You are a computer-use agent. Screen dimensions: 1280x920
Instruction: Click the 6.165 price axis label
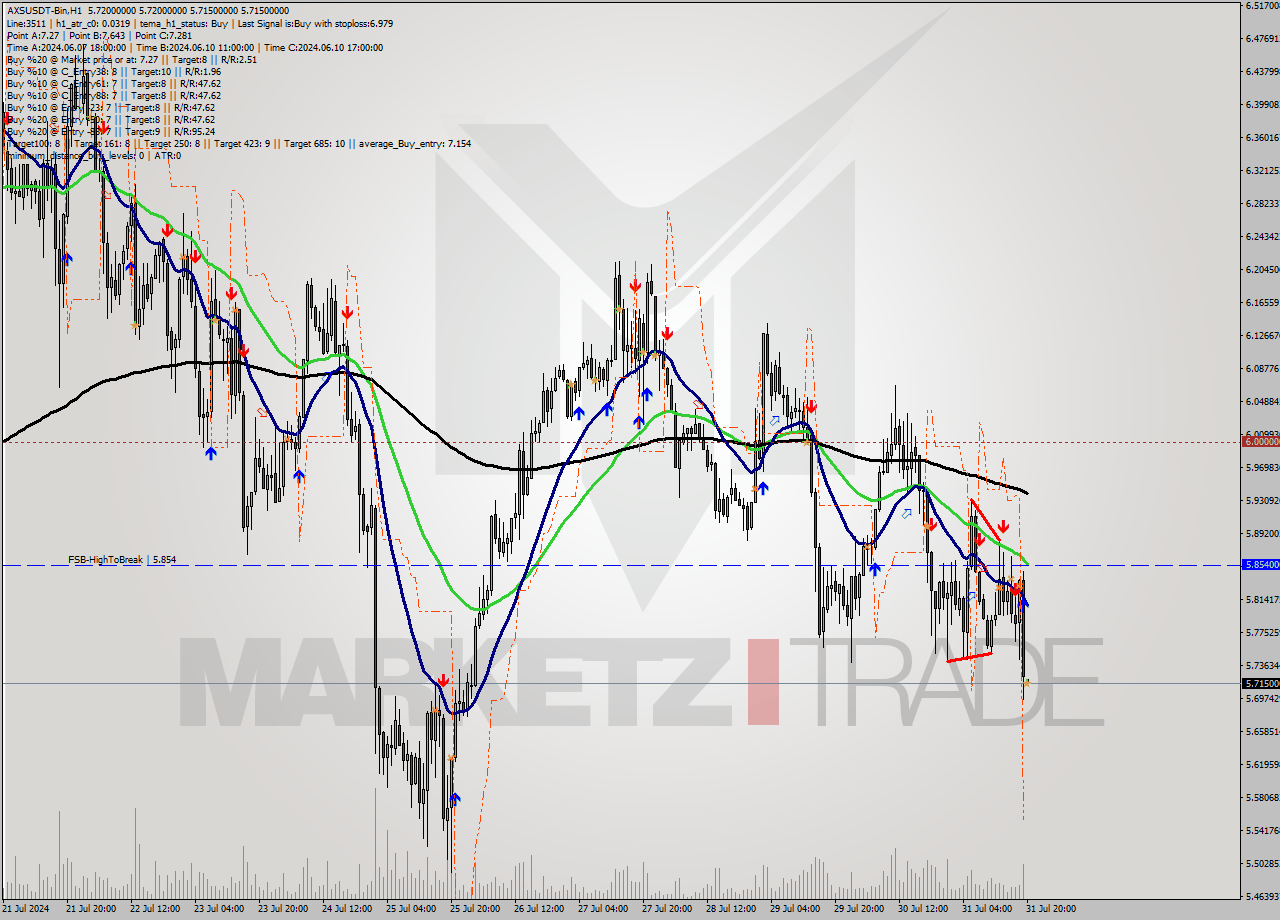click(1262, 303)
